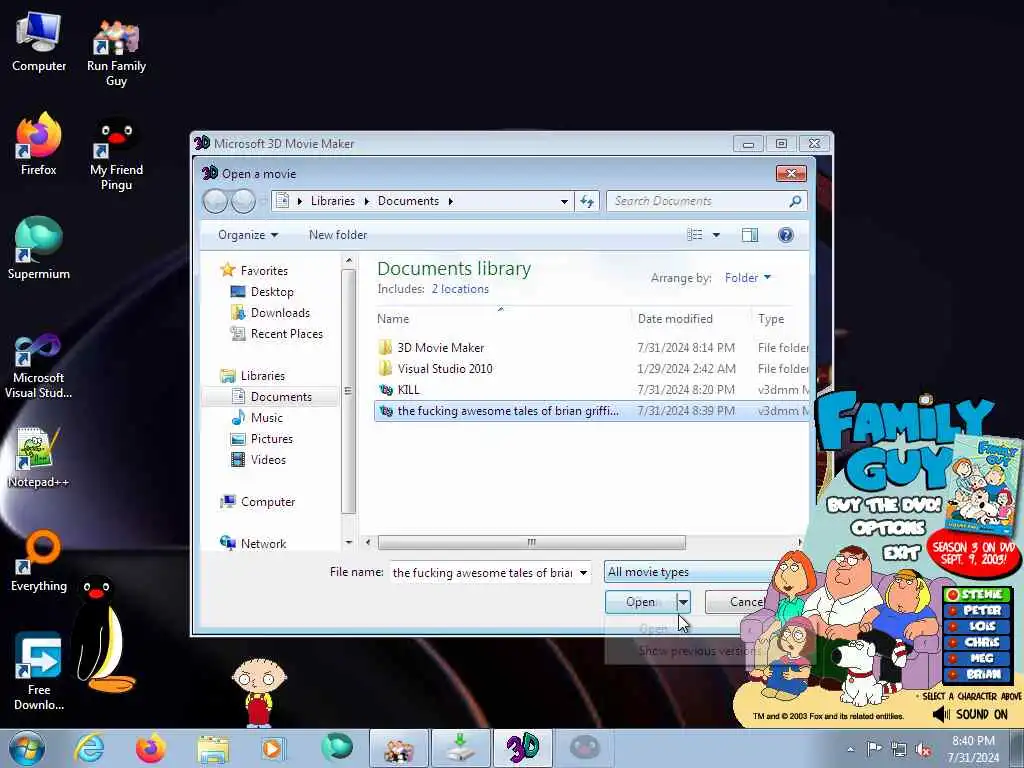Click the network tray icon

(x=899, y=749)
